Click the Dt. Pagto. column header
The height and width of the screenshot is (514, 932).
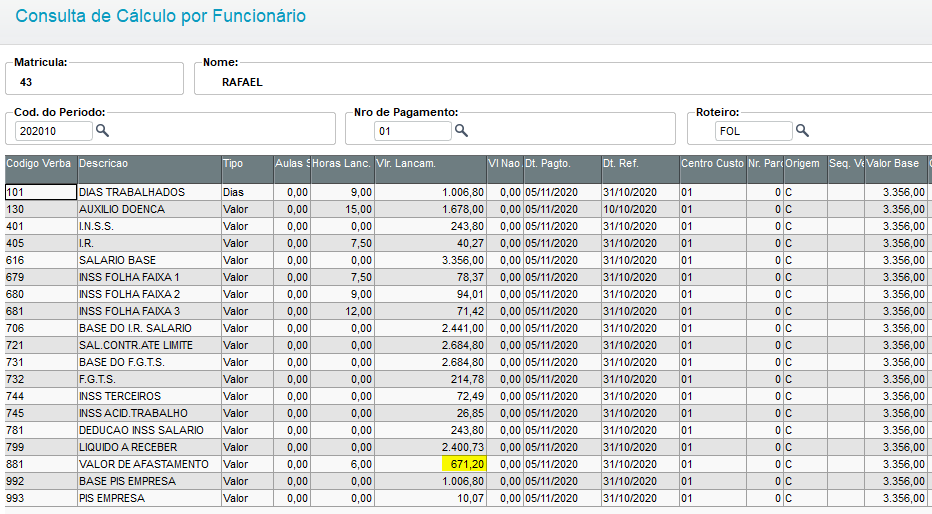coord(562,169)
